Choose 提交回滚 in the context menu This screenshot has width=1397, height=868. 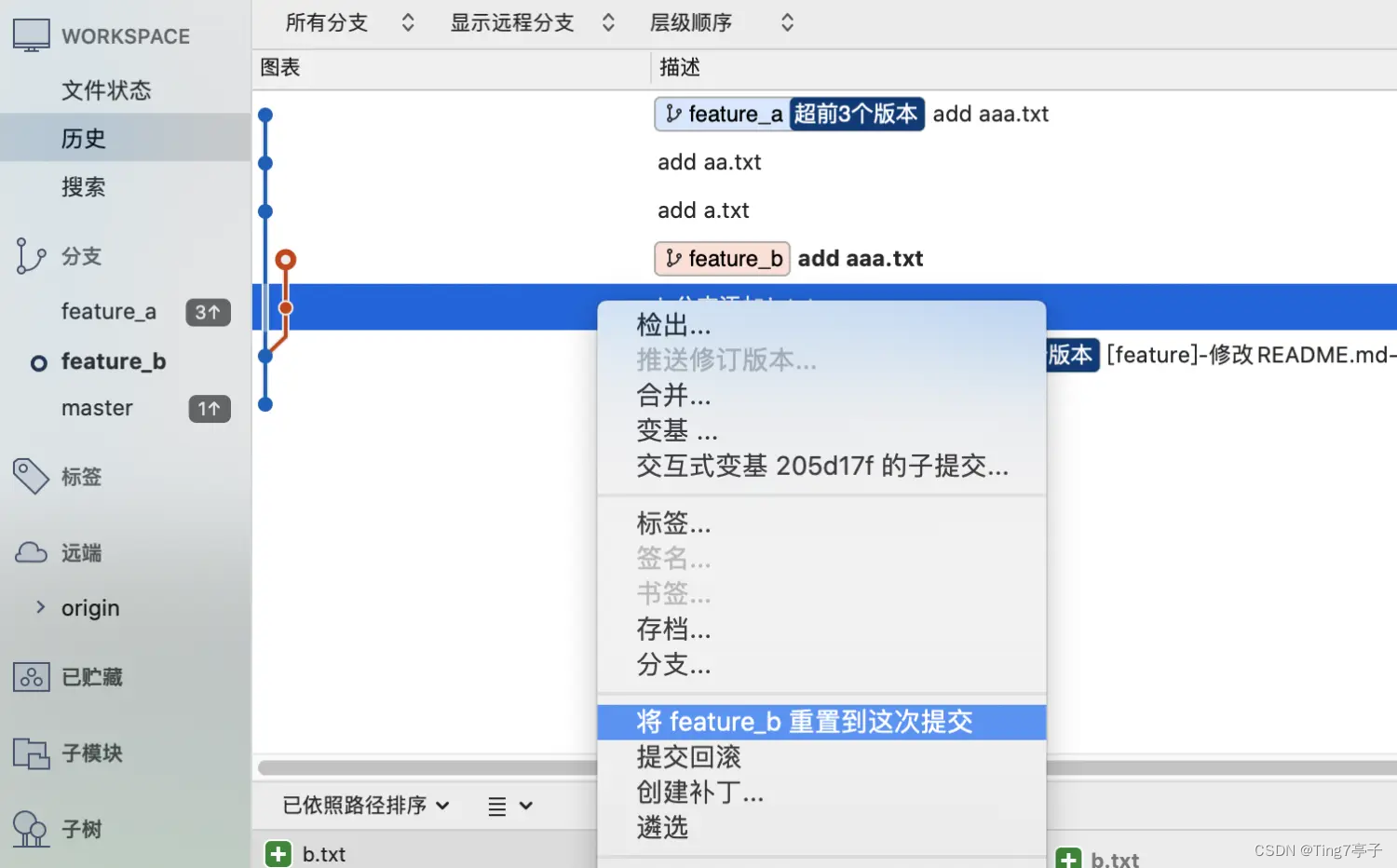coord(821,757)
